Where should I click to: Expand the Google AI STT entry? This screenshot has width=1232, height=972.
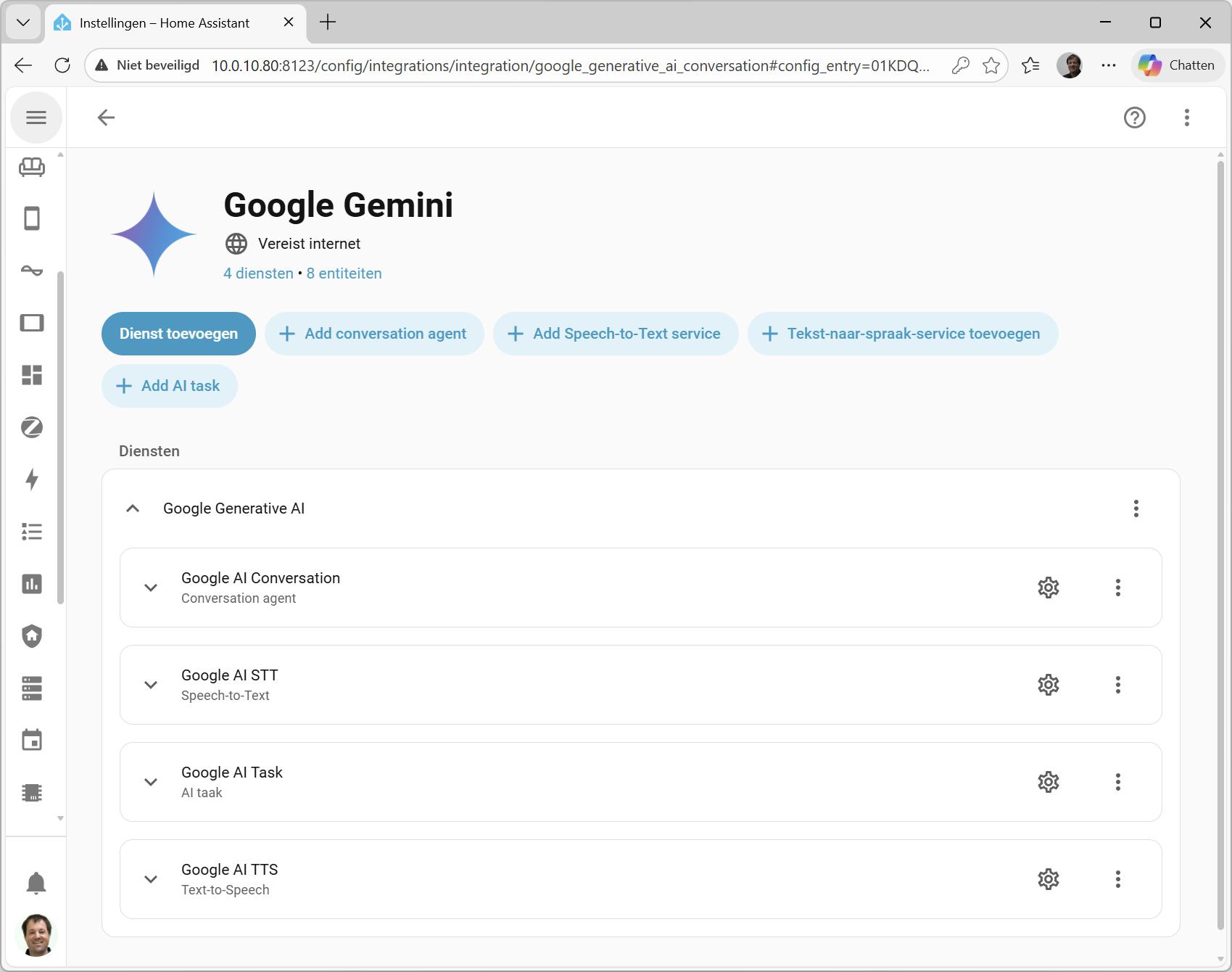(151, 685)
